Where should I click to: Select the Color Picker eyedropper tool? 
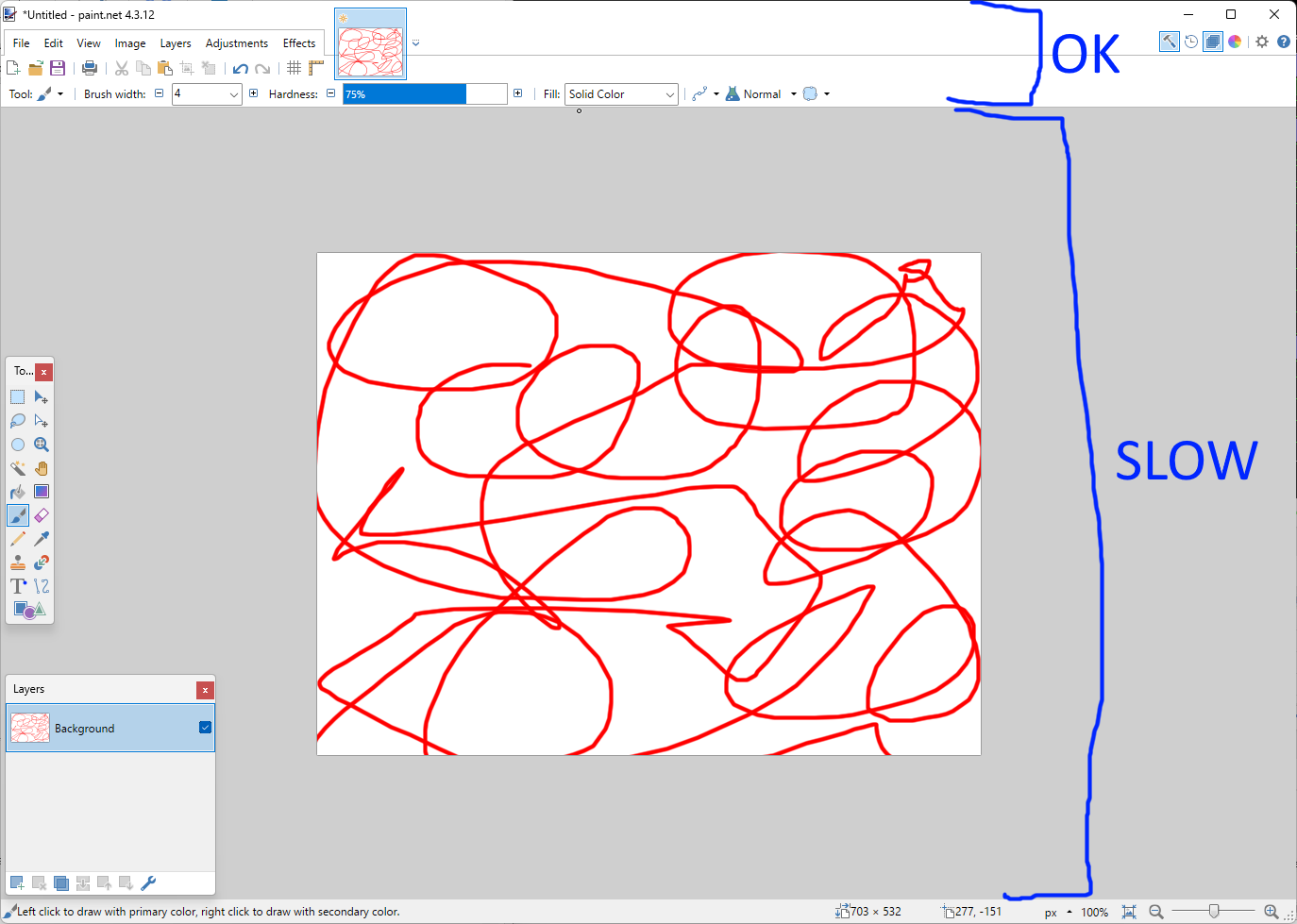pyautogui.click(x=42, y=539)
